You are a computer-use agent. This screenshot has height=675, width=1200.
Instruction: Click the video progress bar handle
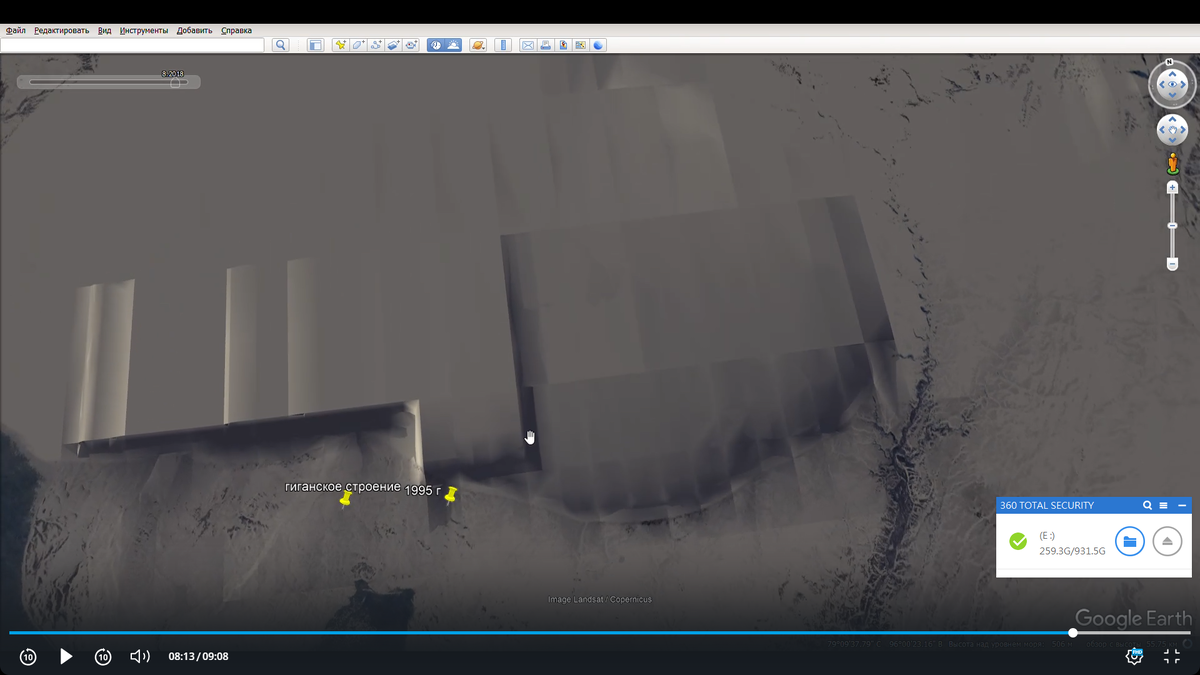[x=1073, y=633]
